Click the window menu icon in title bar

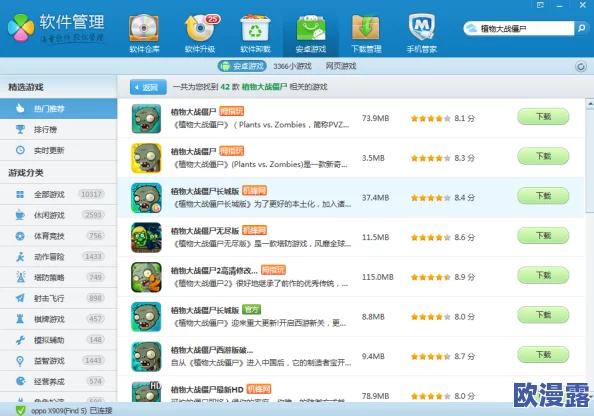(x=540, y=5)
